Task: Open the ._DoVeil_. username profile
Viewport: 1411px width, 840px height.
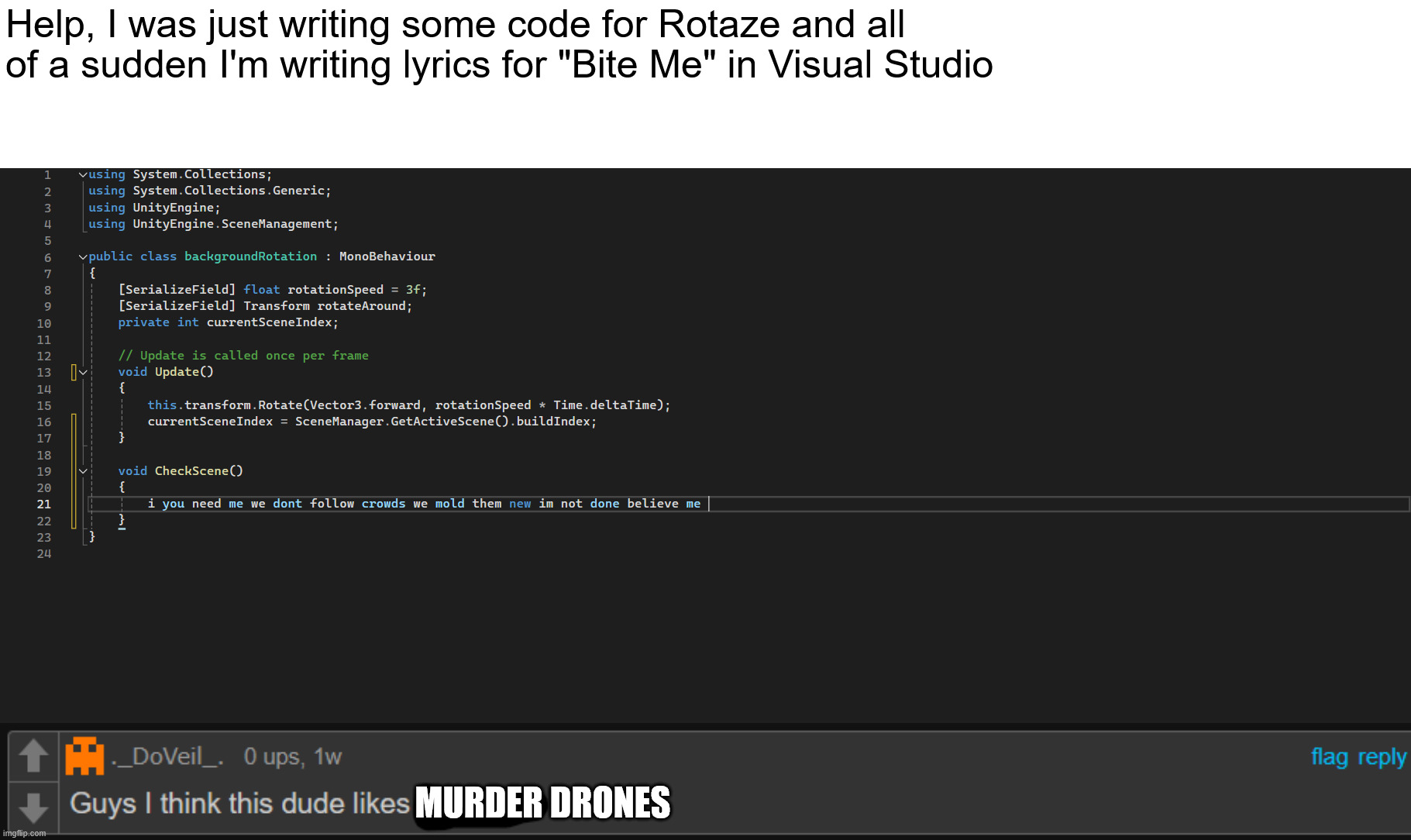Action: tap(167, 756)
